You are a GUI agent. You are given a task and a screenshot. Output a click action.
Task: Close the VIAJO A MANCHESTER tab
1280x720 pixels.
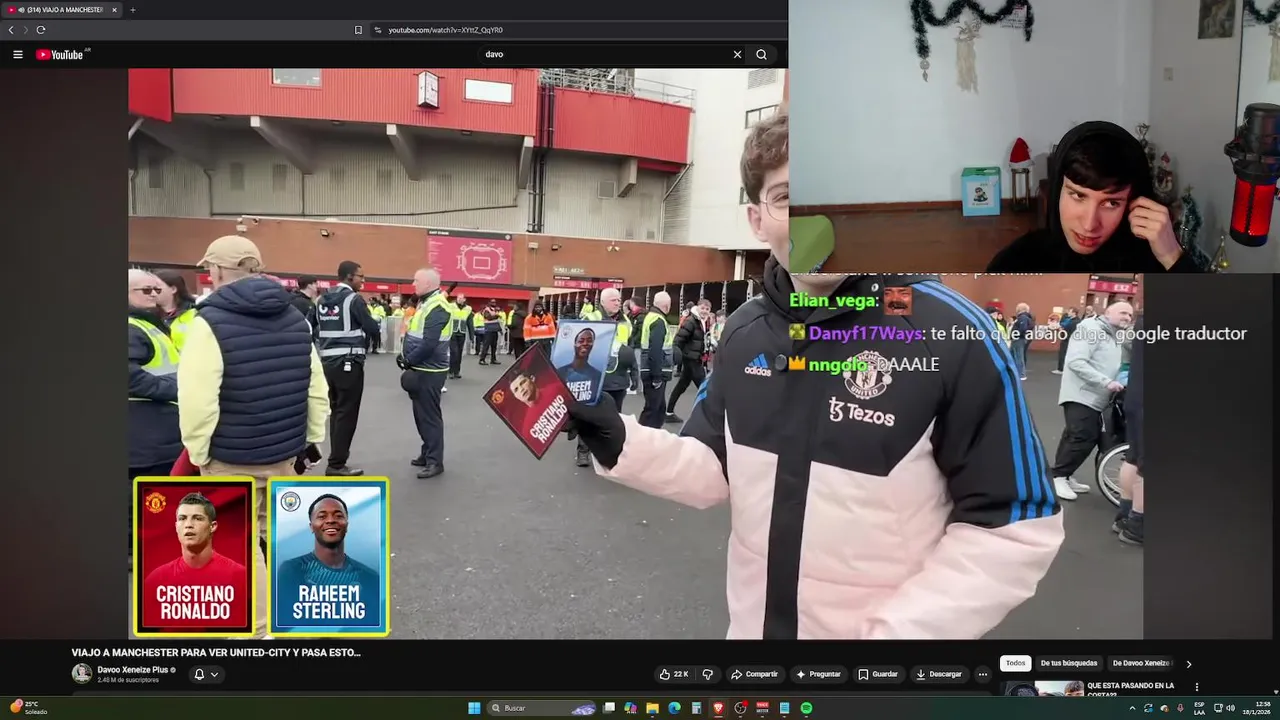coord(114,10)
